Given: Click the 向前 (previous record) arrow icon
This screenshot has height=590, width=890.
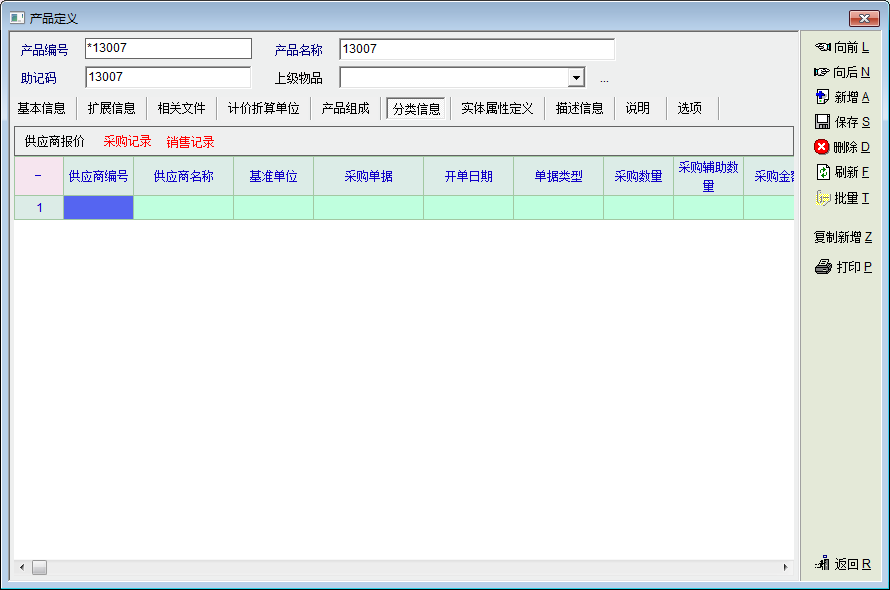Looking at the screenshot, I should [x=822, y=47].
